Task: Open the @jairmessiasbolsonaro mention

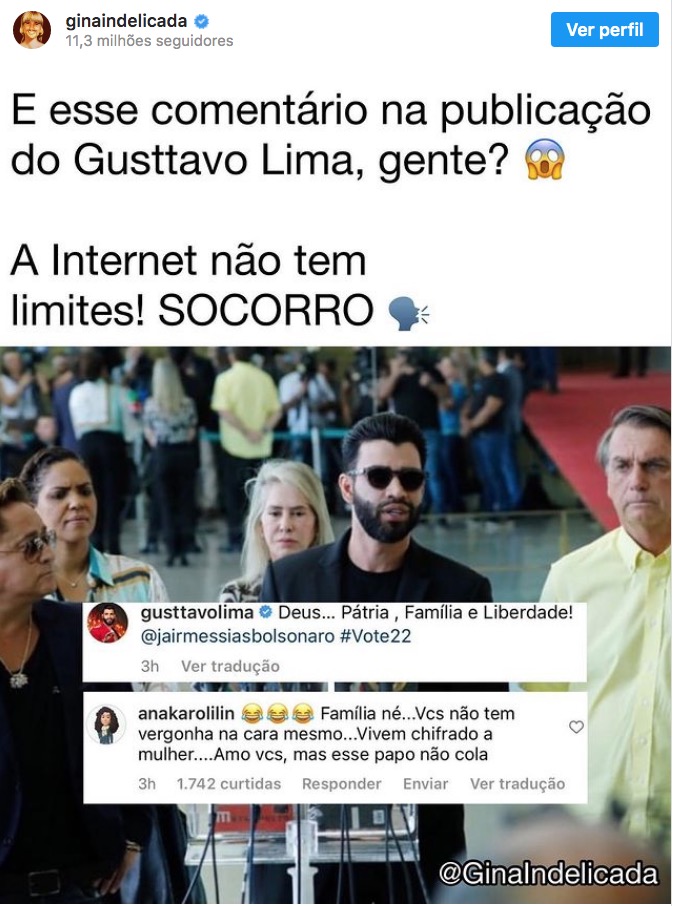Action: tap(237, 636)
